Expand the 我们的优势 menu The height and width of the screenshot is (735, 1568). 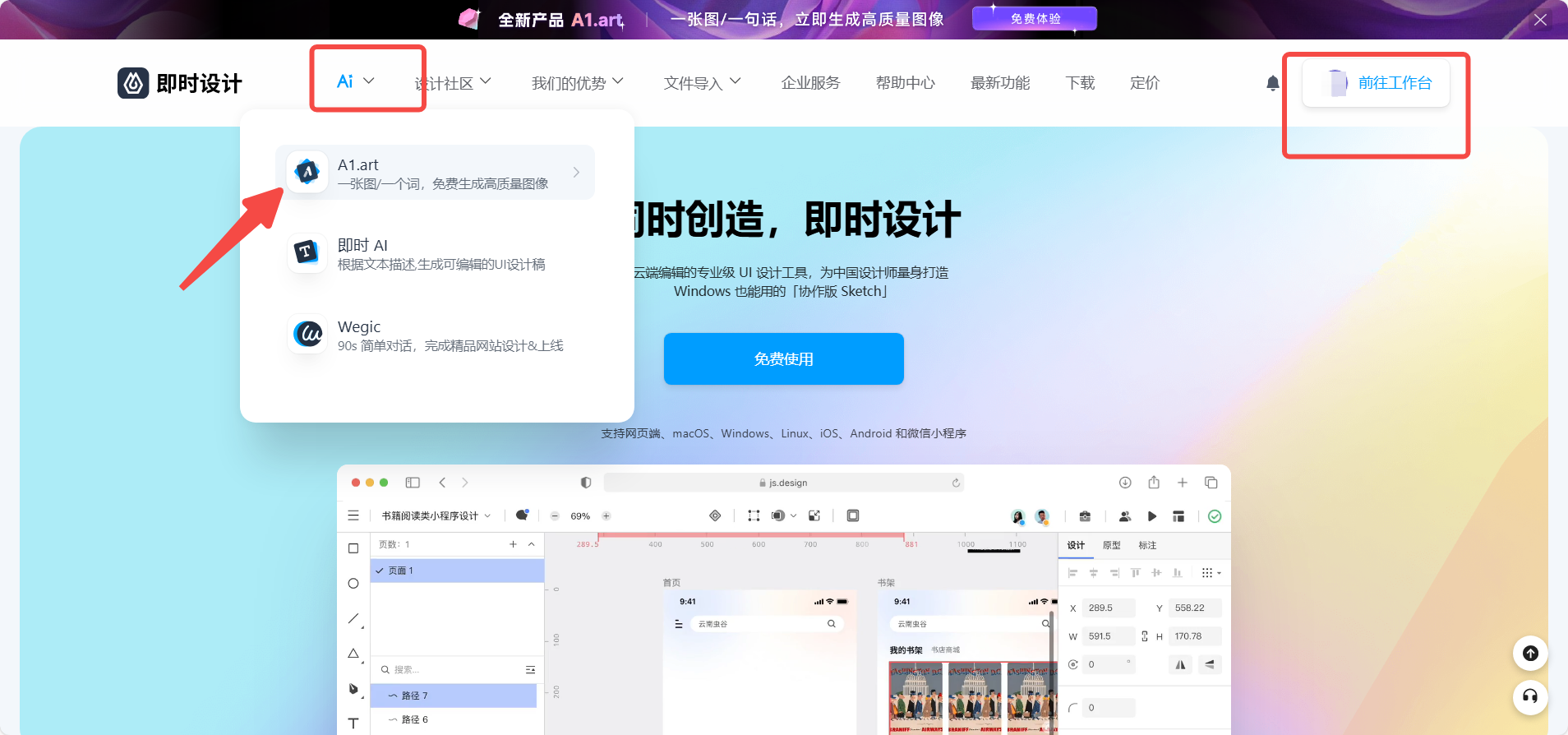click(x=578, y=82)
